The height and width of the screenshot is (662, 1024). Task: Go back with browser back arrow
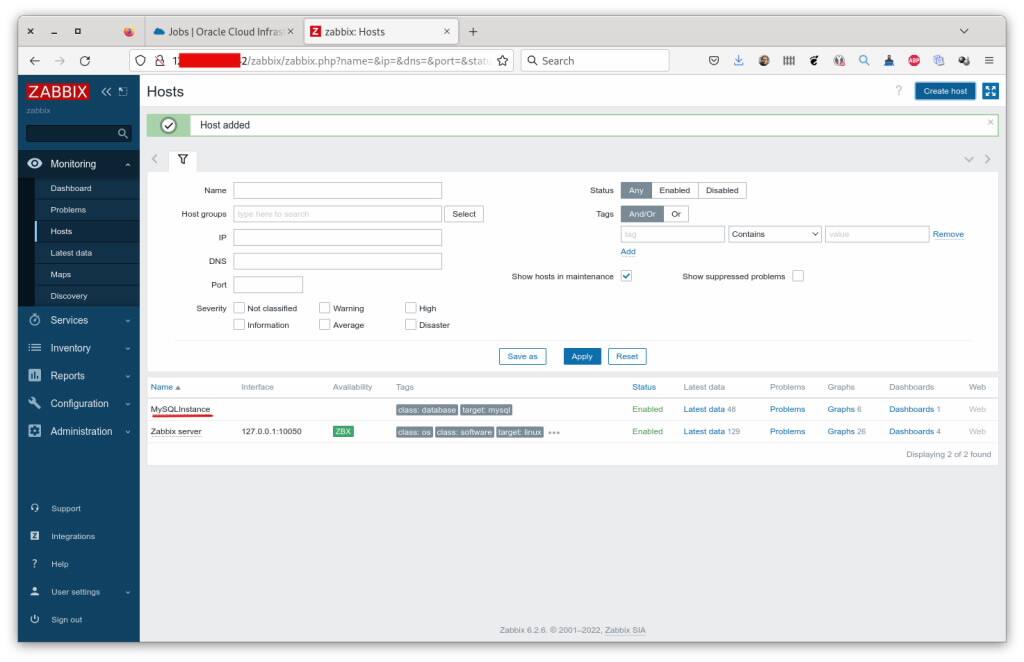click(35, 61)
